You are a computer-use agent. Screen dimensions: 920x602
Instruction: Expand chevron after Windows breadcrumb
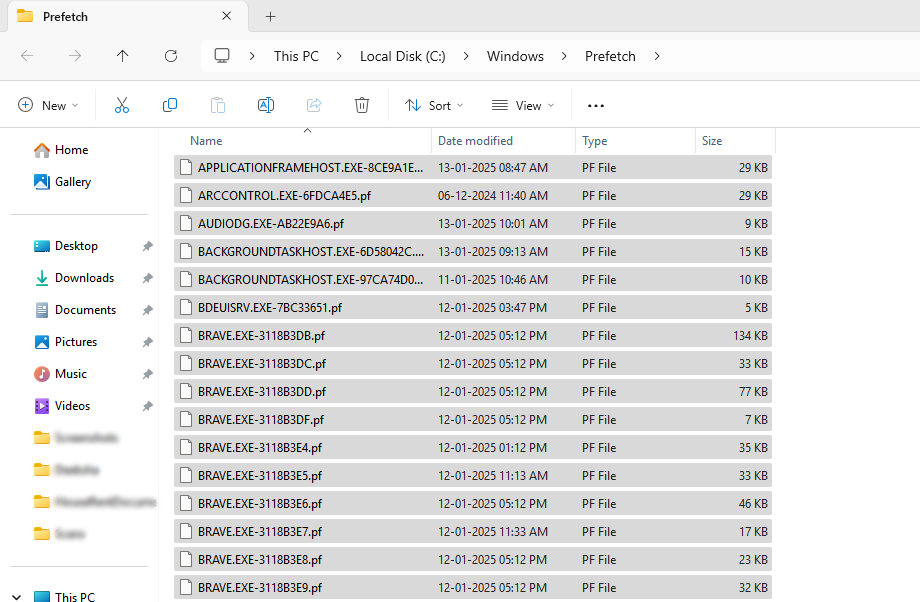pos(564,56)
